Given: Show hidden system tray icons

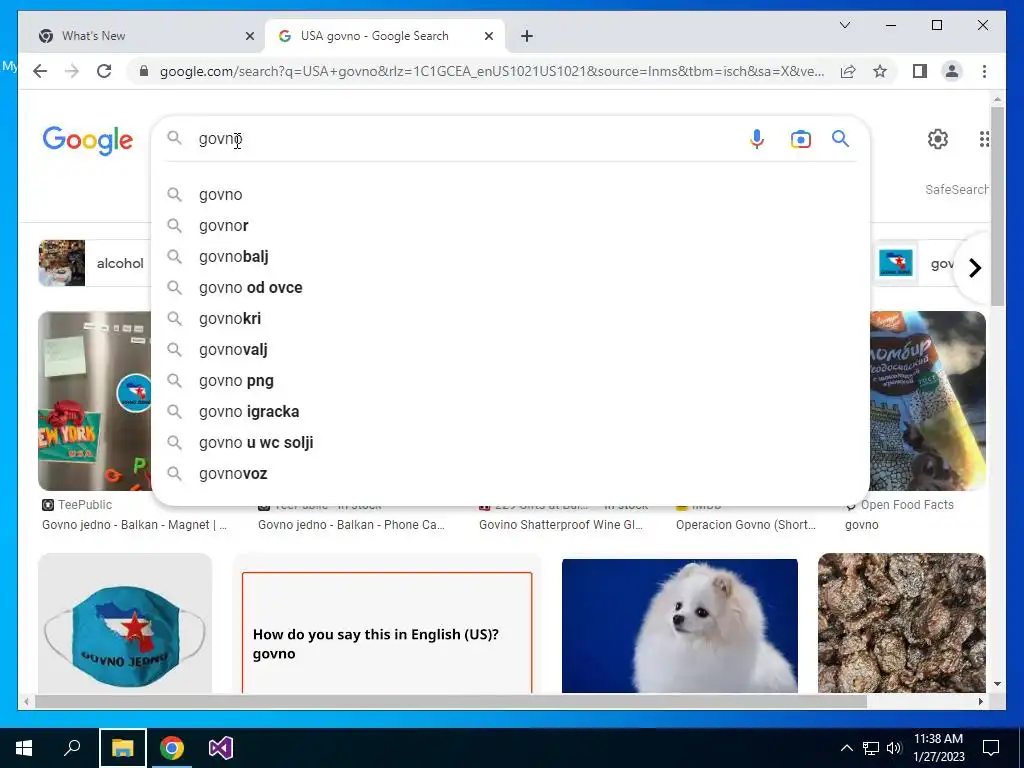Looking at the screenshot, I should pyautogui.click(x=846, y=748).
